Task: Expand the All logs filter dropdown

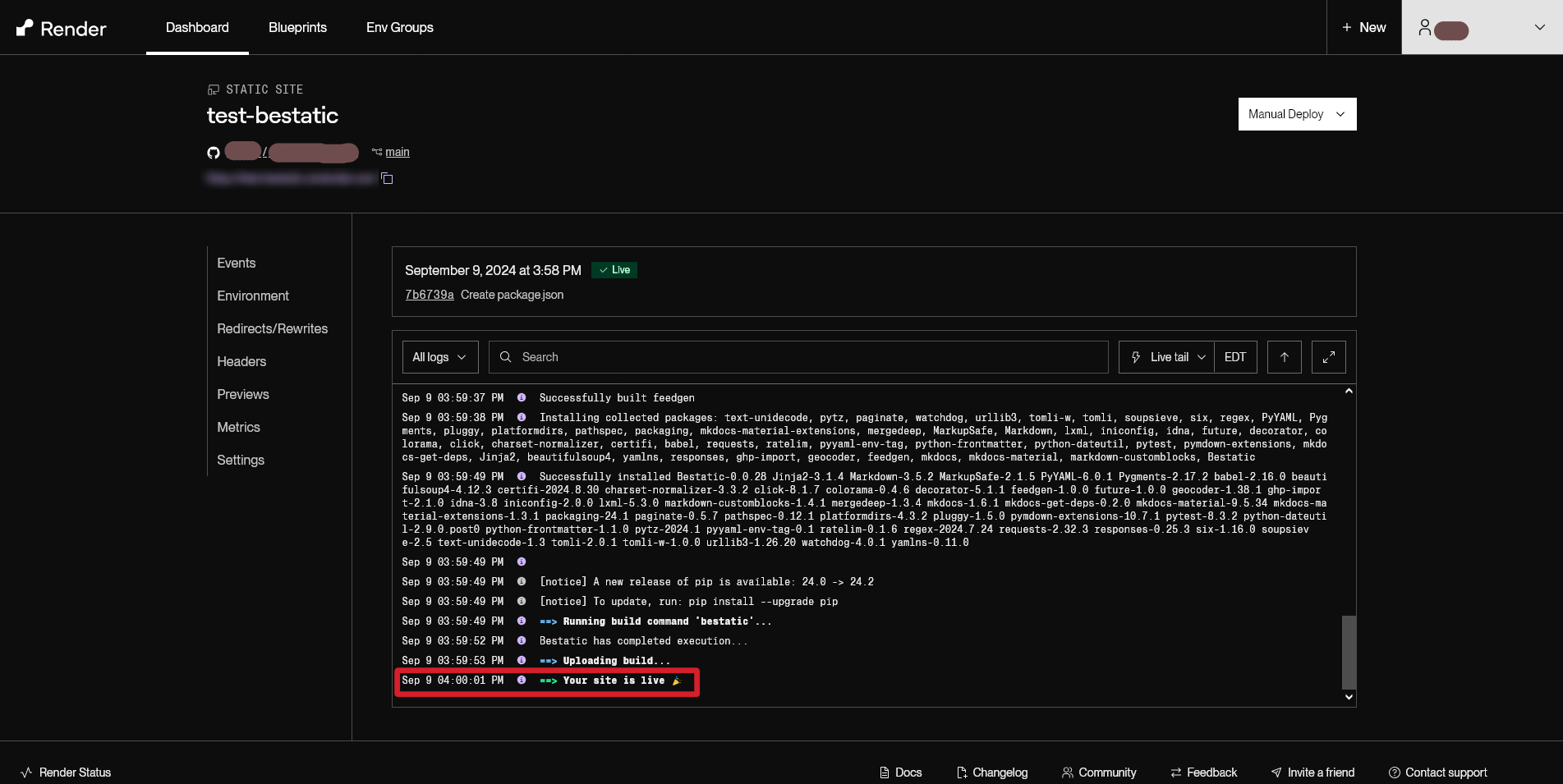Action: coord(439,357)
